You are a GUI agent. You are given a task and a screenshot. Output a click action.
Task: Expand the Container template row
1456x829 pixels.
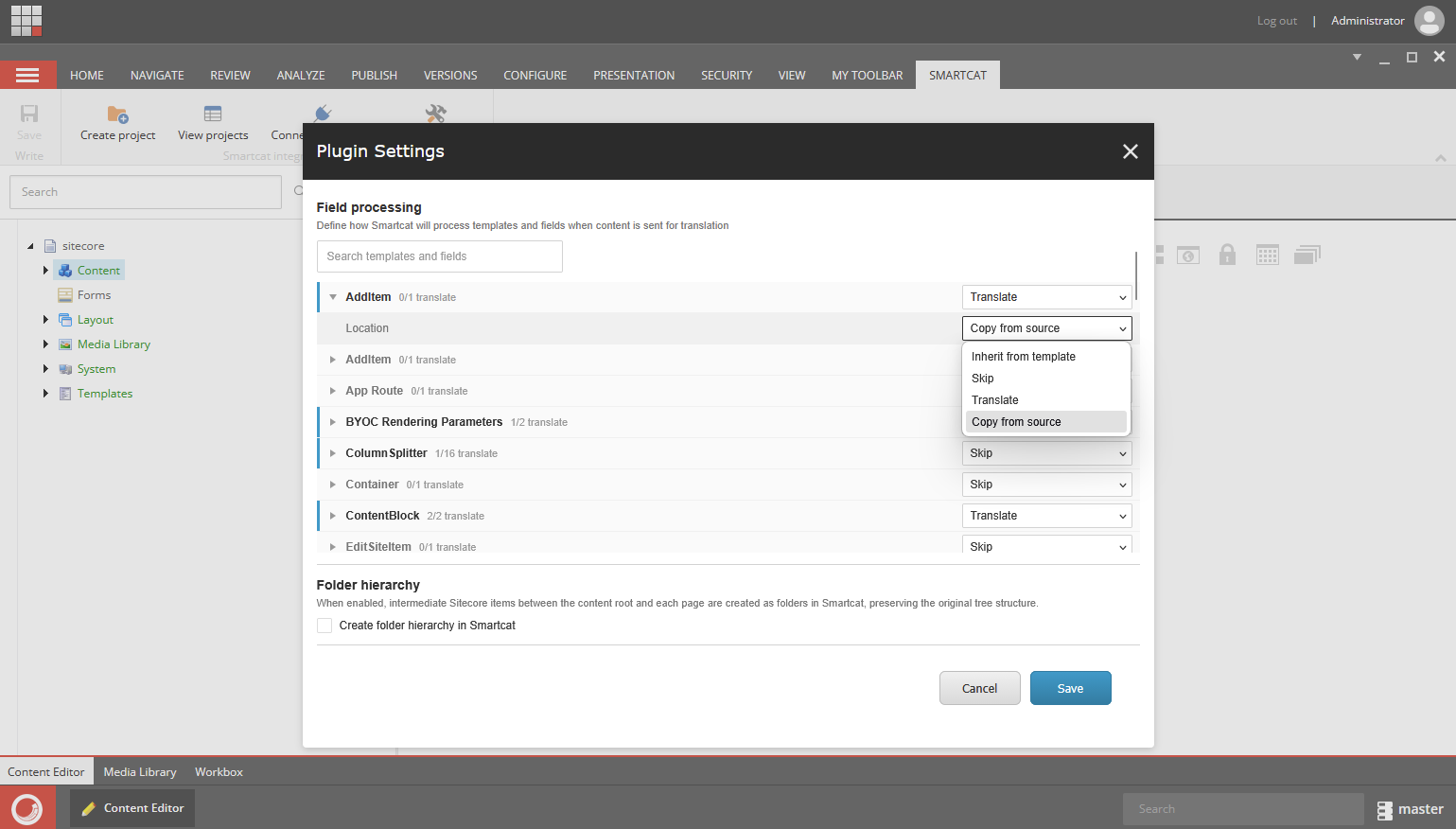pyautogui.click(x=333, y=485)
